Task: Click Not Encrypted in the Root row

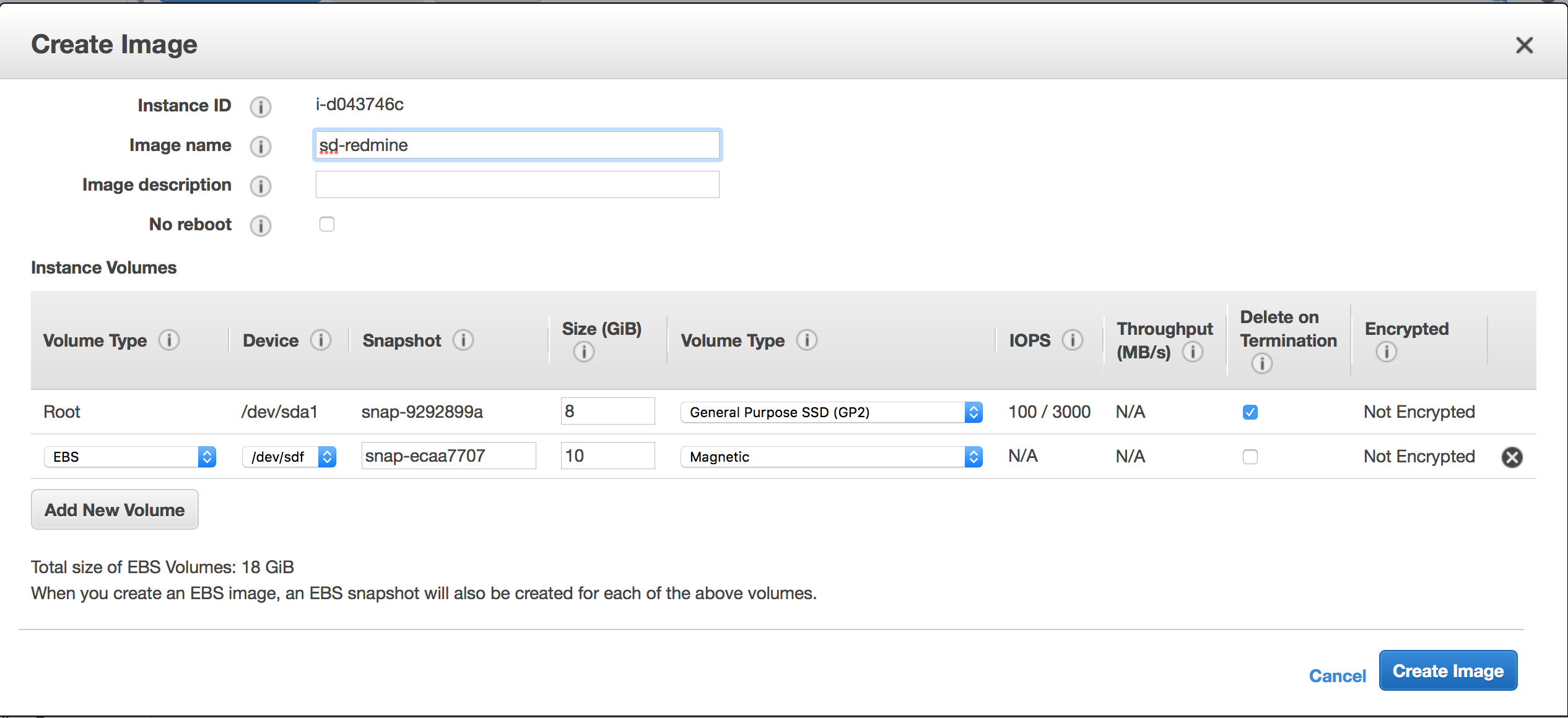Action: [x=1419, y=412]
